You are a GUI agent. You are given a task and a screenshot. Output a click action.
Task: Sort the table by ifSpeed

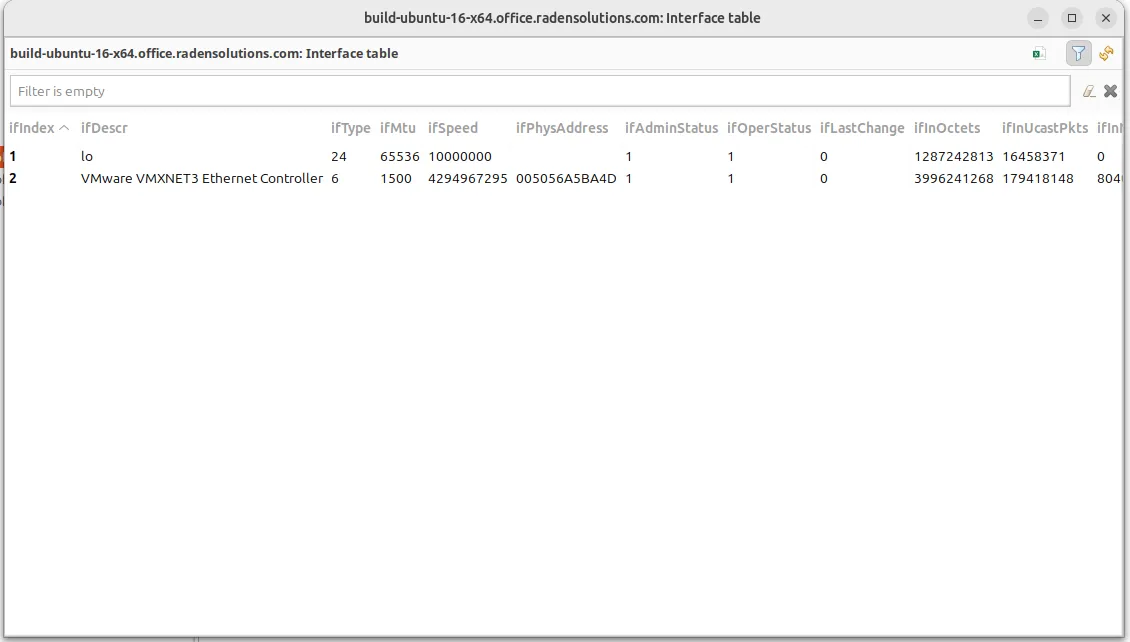[452, 128]
